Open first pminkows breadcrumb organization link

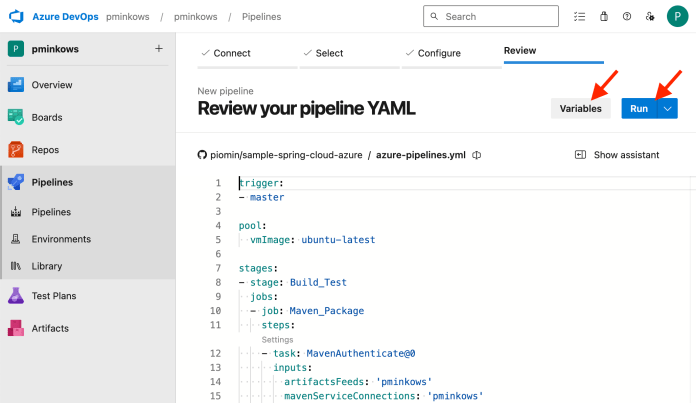(127, 16)
